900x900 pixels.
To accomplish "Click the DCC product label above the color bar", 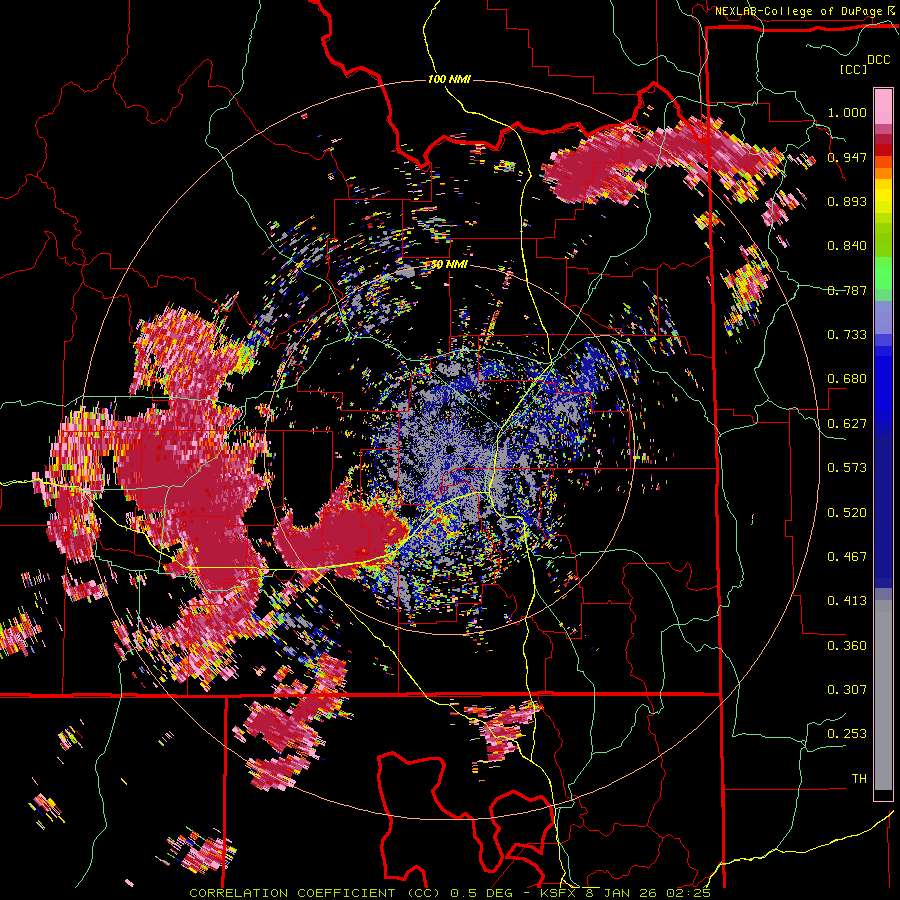I will (x=879, y=60).
